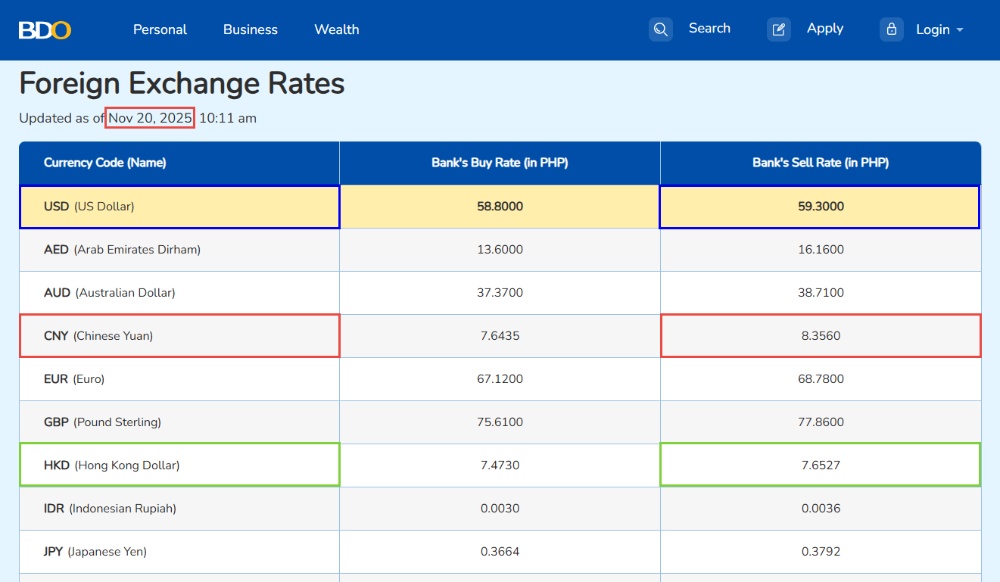Click the magnifying glass search icon
Screen dimensions: 1000x582
click(x=660, y=29)
